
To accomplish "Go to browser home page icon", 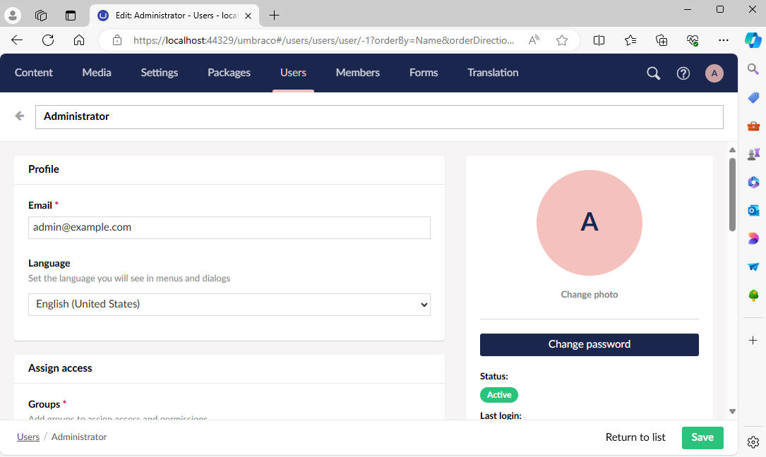I will (x=79, y=40).
